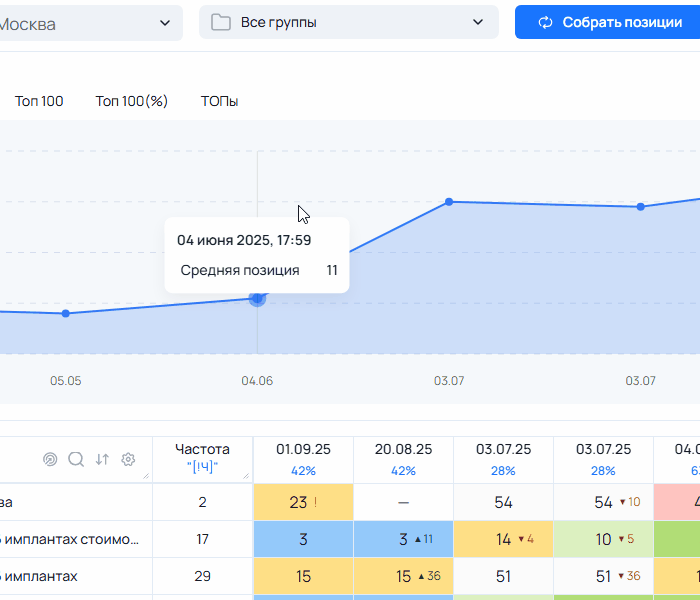Switch to the Топ 100 tab

click(x=39, y=101)
